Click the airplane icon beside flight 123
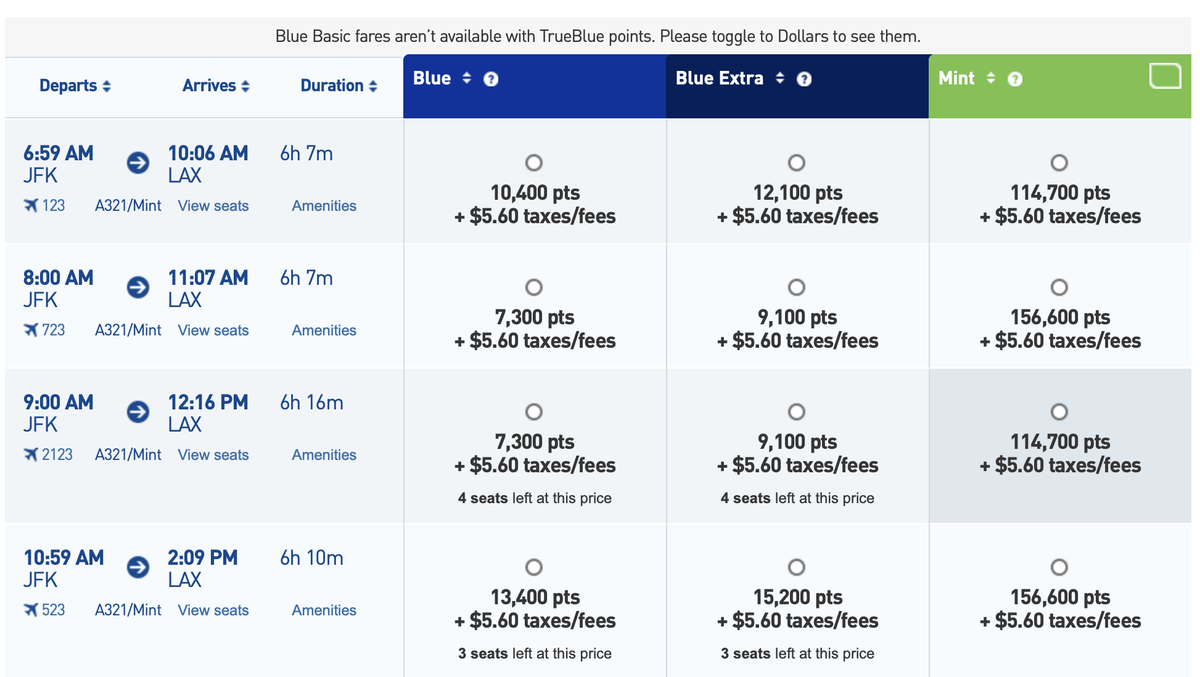 click(x=31, y=206)
